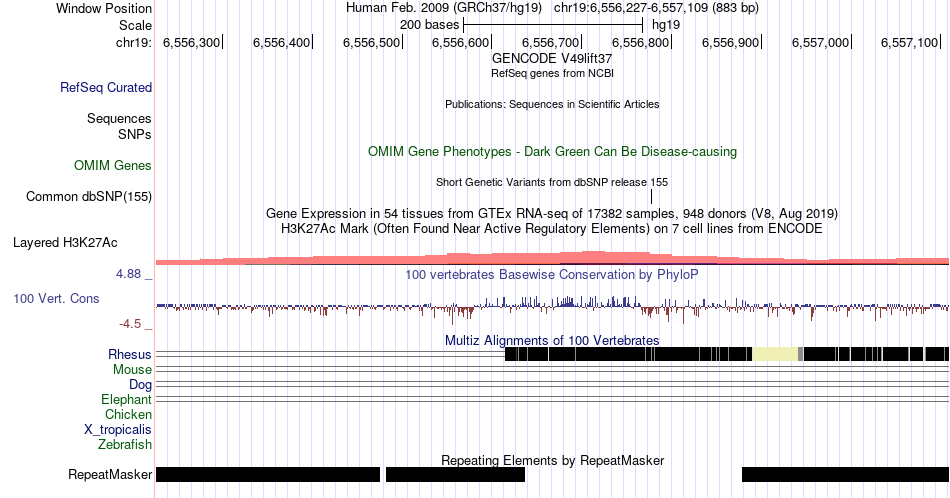
Task: Click the 6,556,900 ruler position
Action: [x=731, y=42]
